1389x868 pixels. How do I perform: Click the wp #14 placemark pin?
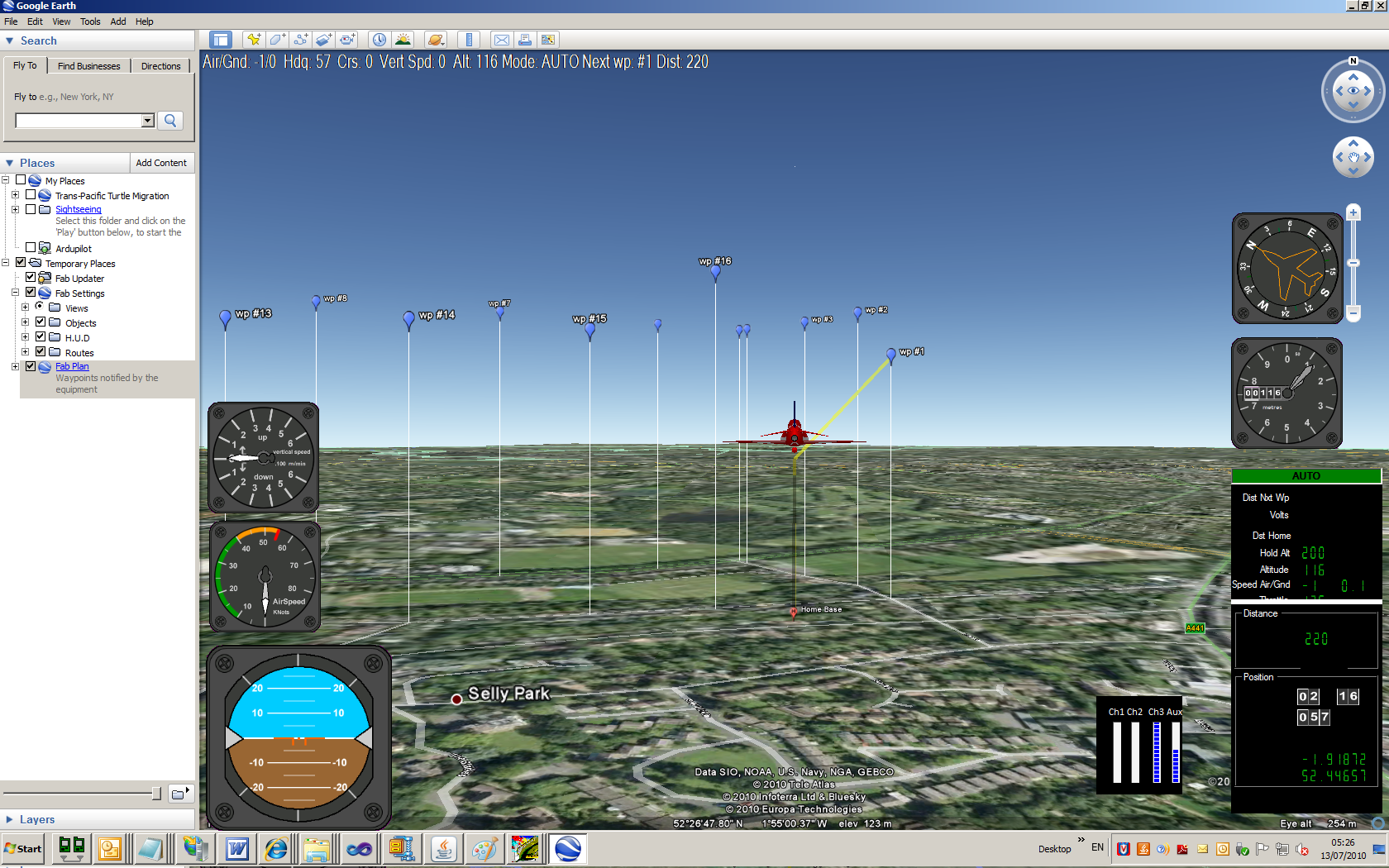(x=408, y=319)
